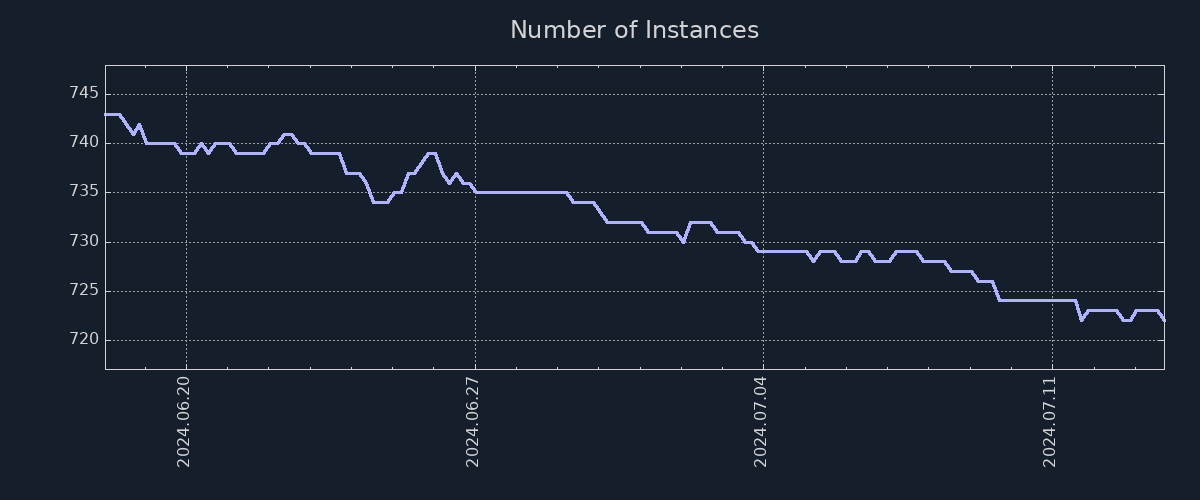Select the 2024.07.04 date label
The width and height of the screenshot is (1200, 500).
coord(762,422)
